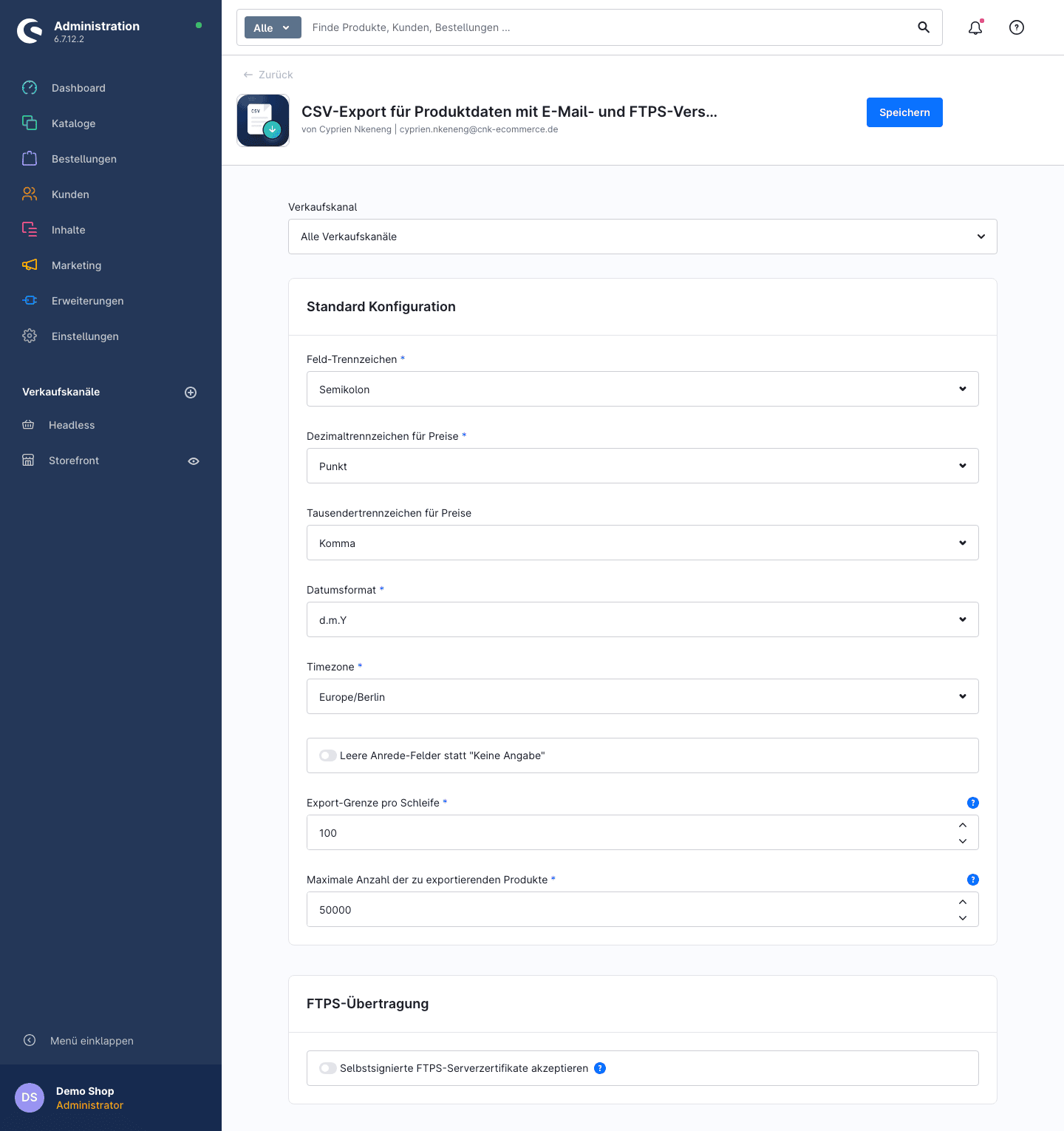This screenshot has width=1064, height=1131.
Task: Click the Shopware logo icon
Action: 30,31
